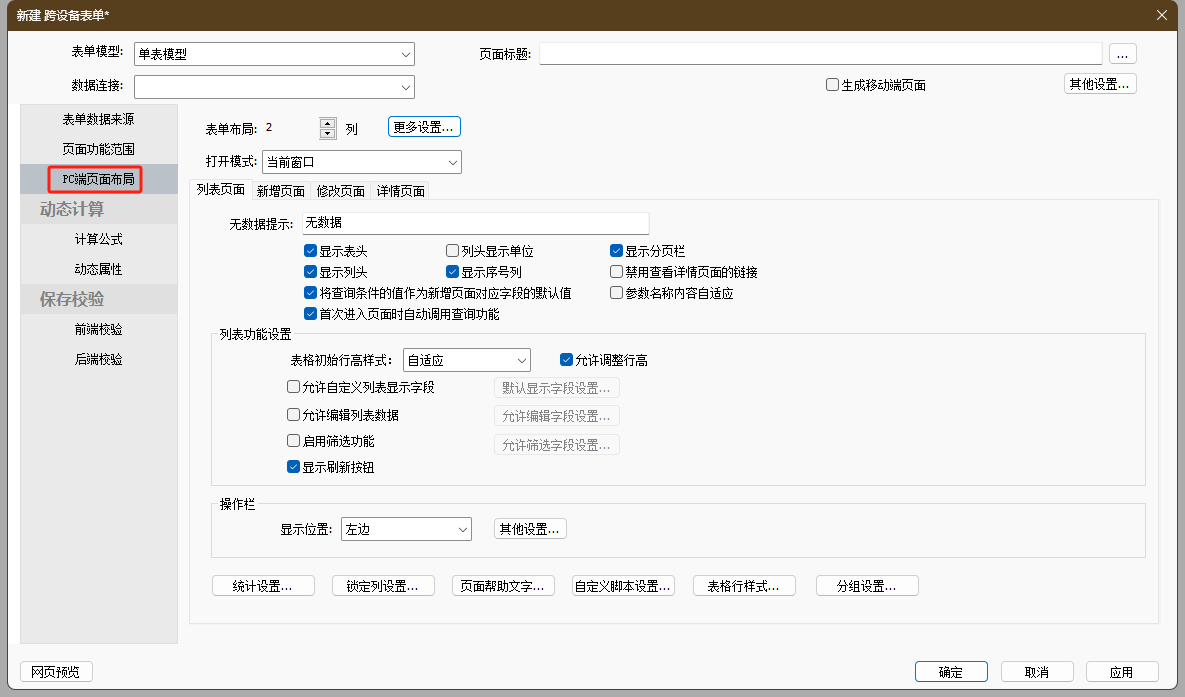1185x697 pixels.
Task: Click the 统计设置... button
Action: 263,586
